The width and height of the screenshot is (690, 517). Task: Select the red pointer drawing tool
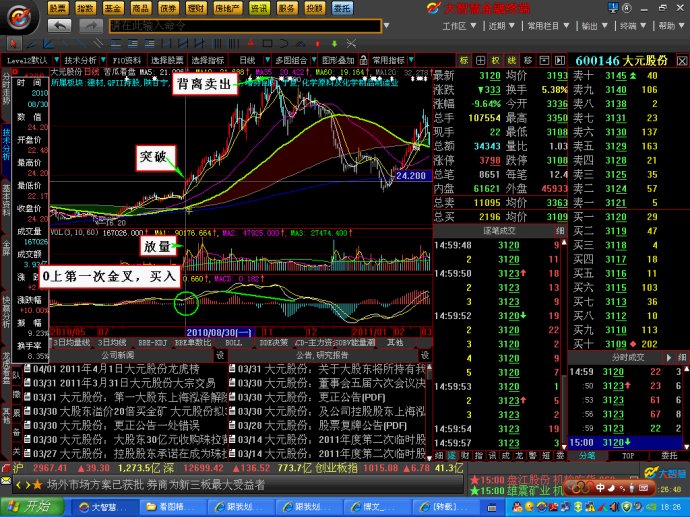(x=14, y=44)
